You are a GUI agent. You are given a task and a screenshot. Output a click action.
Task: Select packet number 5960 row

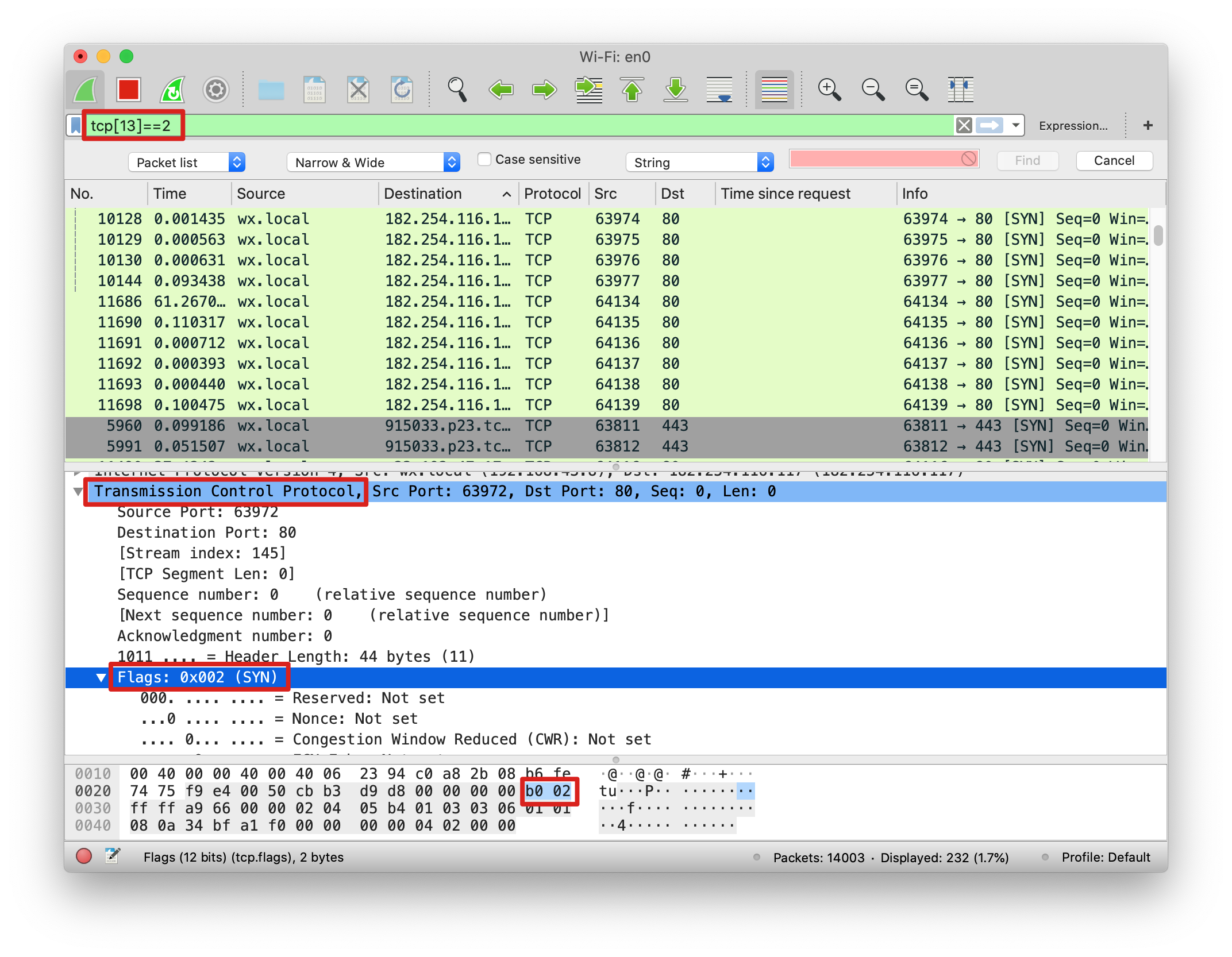tap(607, 426)
